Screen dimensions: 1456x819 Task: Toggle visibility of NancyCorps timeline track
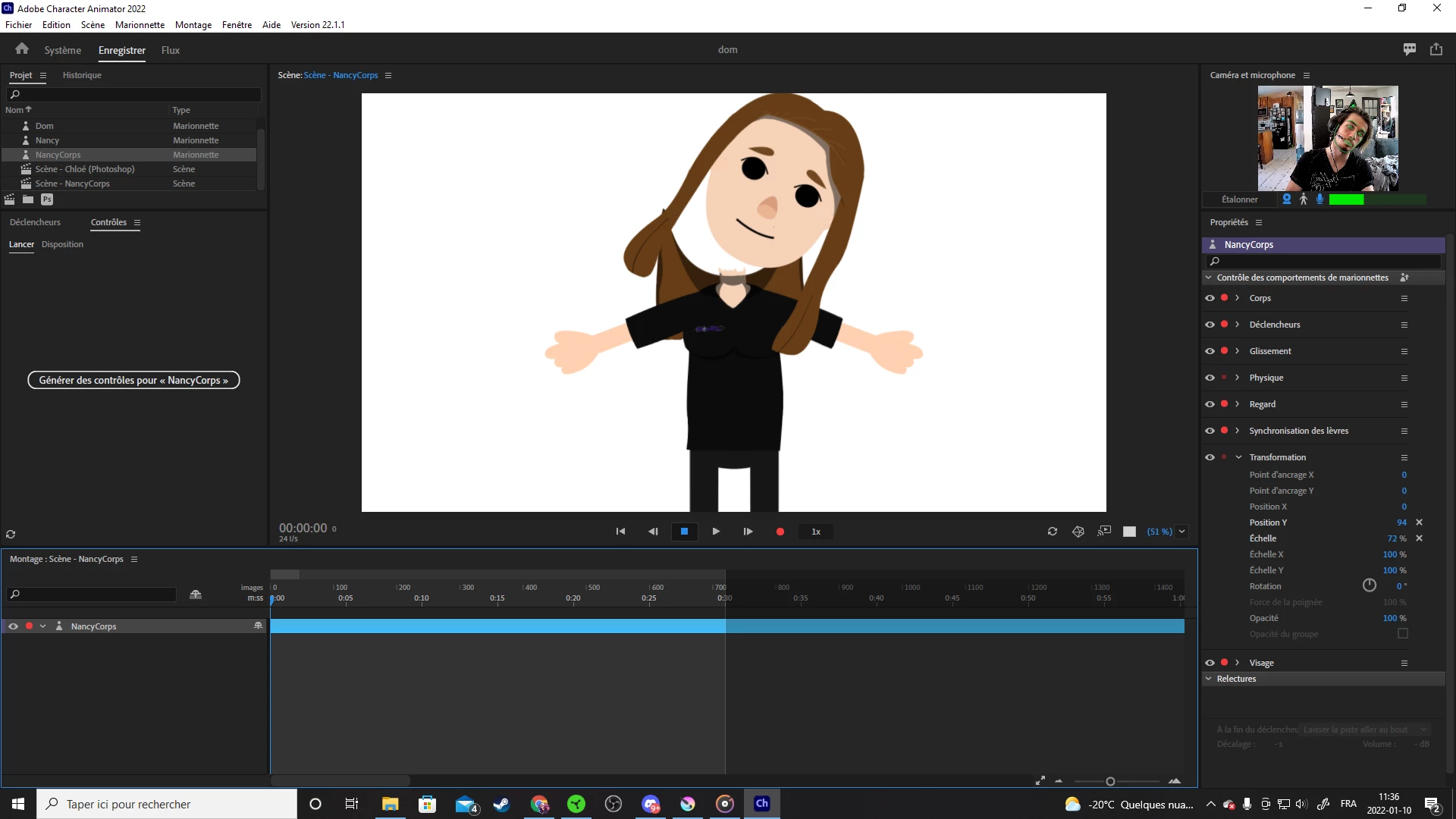[13, 626]
